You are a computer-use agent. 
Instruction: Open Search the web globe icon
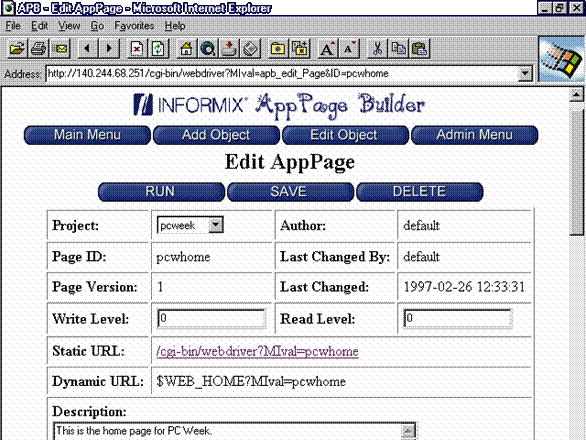pos(208,49)
